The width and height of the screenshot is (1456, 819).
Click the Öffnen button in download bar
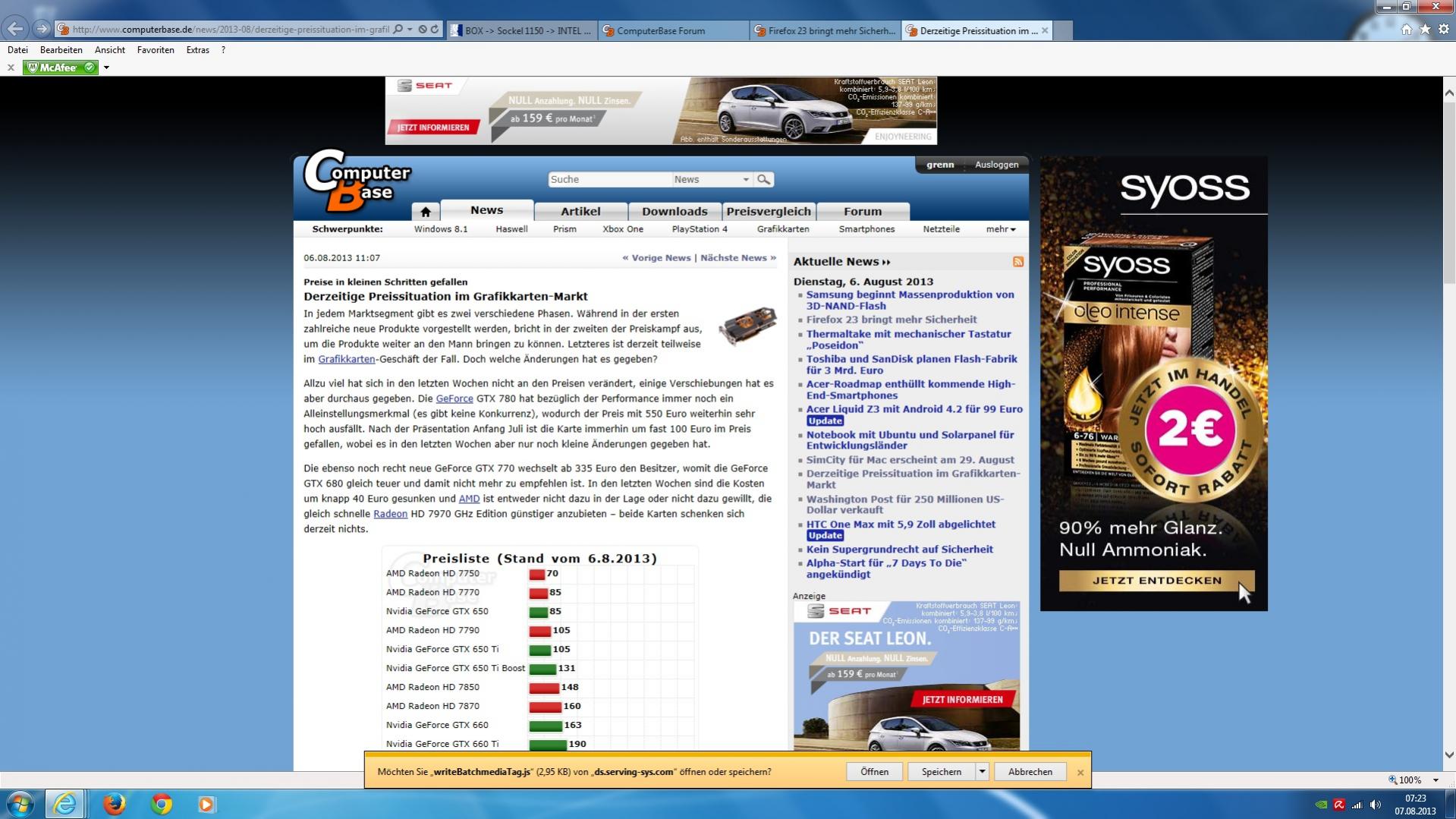point(874,772)
